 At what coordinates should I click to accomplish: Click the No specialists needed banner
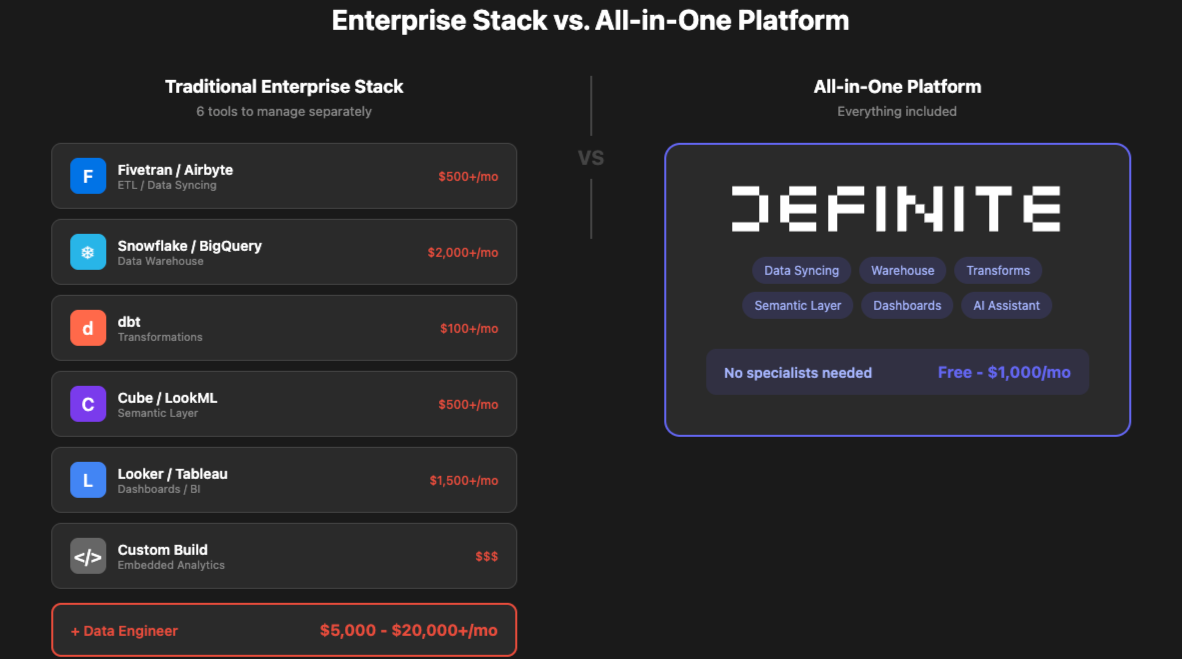coord(797,372)
